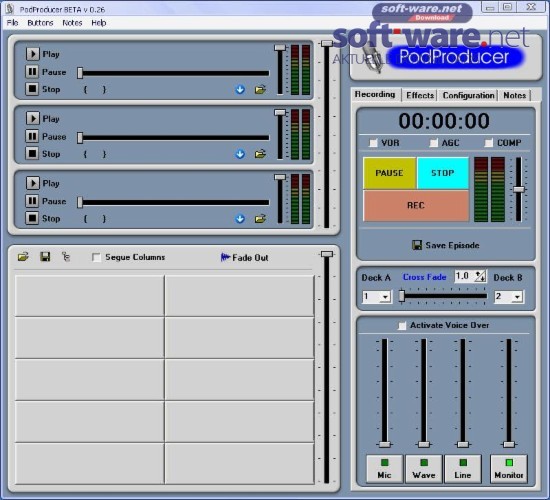Click blue download arrow on first deck

pyautogui.click(x=240, y=90)
